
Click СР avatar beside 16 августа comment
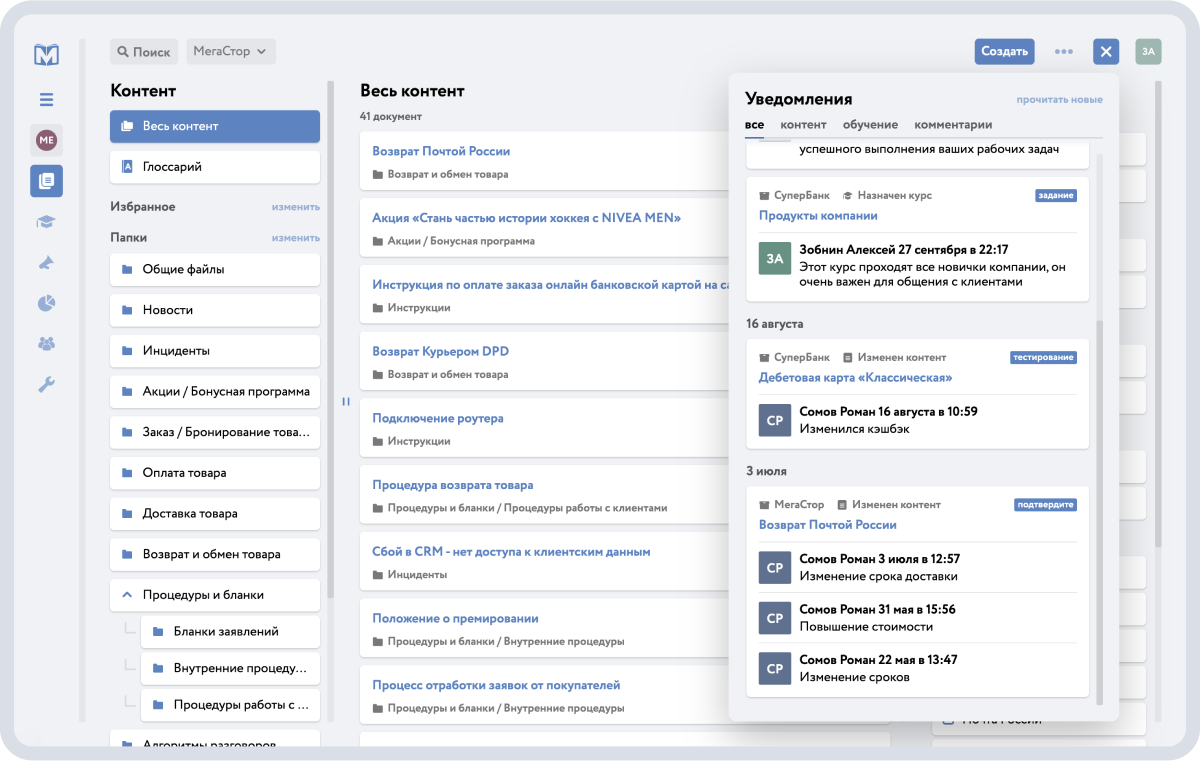(775, 420)
